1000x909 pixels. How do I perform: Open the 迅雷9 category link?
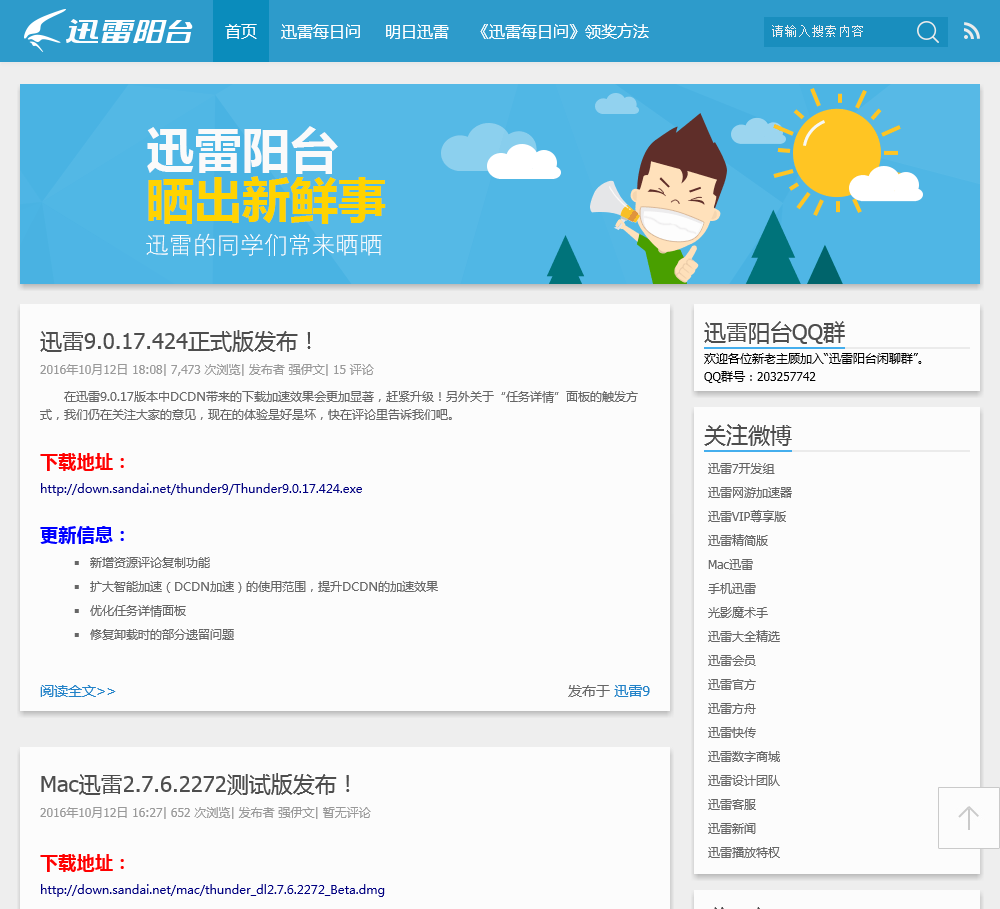(x=631, y=691)
